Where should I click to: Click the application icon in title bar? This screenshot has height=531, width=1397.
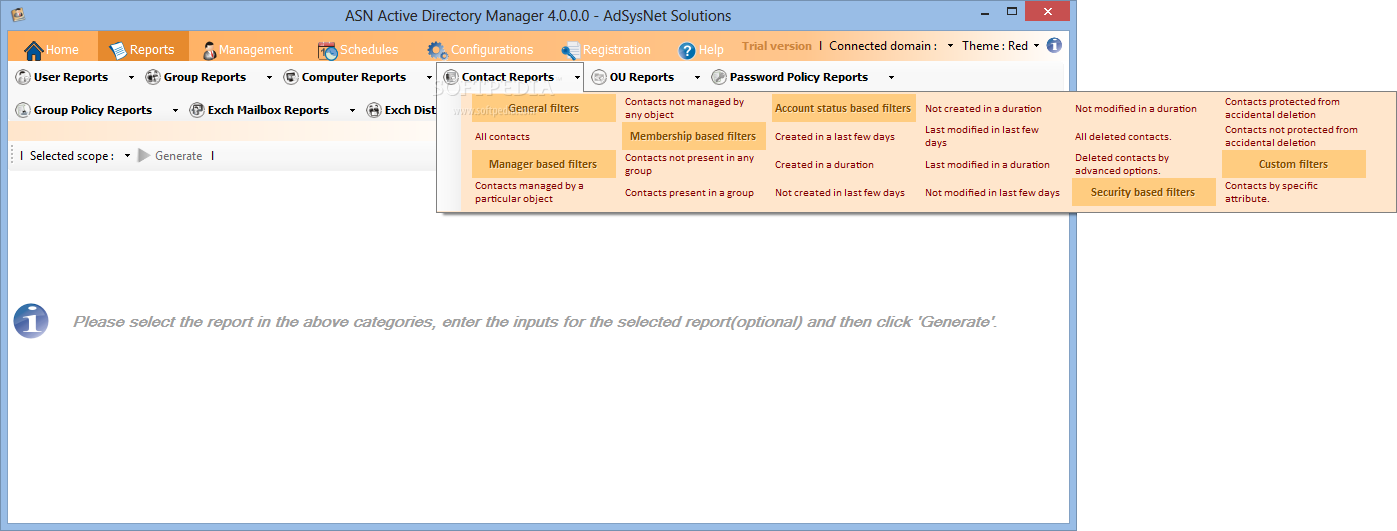[17, 14]
